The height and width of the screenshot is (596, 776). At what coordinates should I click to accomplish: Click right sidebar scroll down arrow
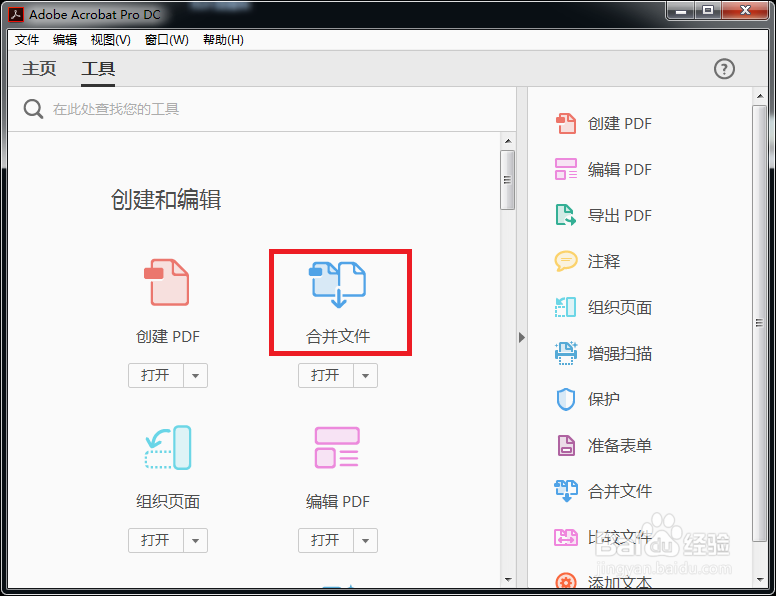click(x=760, y=579)
